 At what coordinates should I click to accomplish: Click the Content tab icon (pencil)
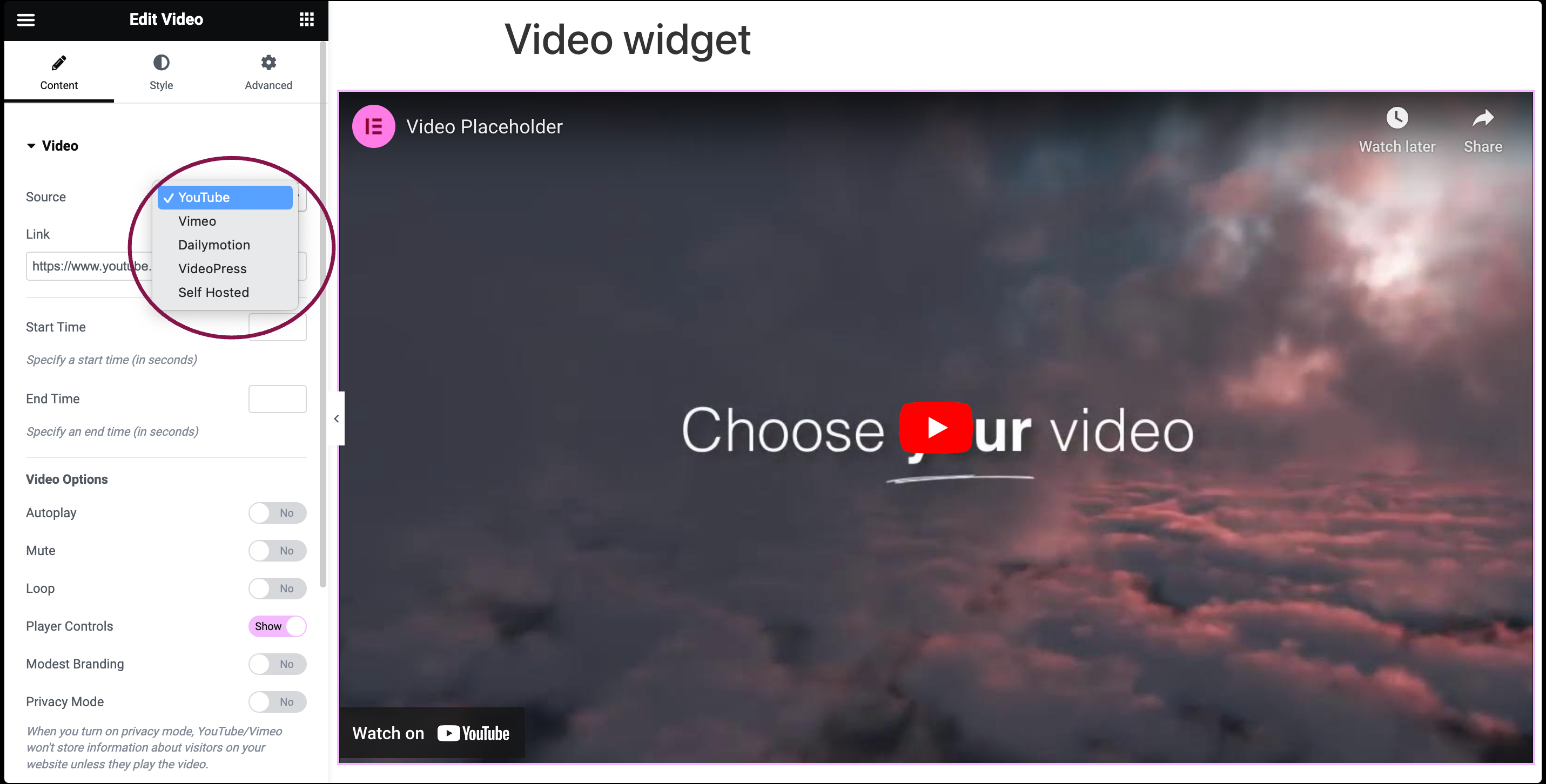point(58,62)
